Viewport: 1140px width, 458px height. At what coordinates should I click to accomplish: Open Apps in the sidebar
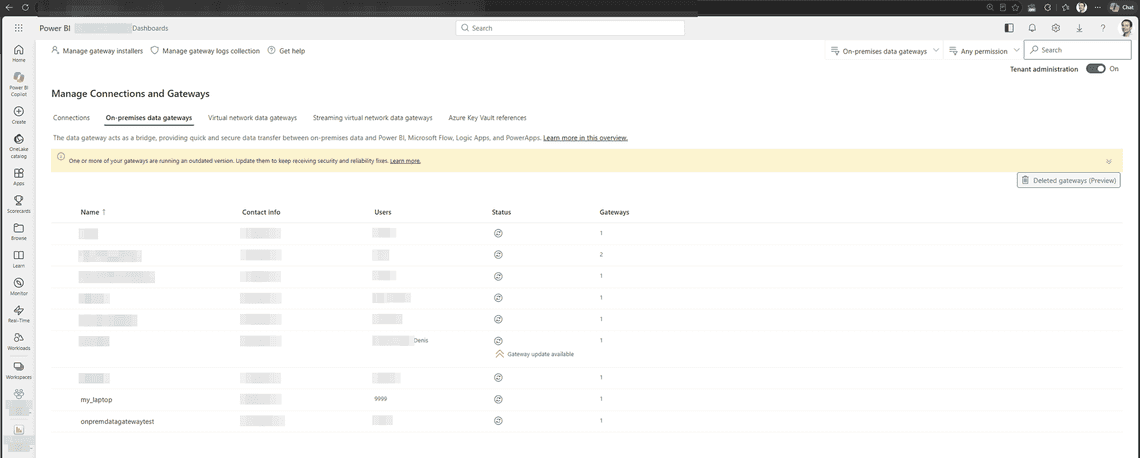tap(18, 177)
